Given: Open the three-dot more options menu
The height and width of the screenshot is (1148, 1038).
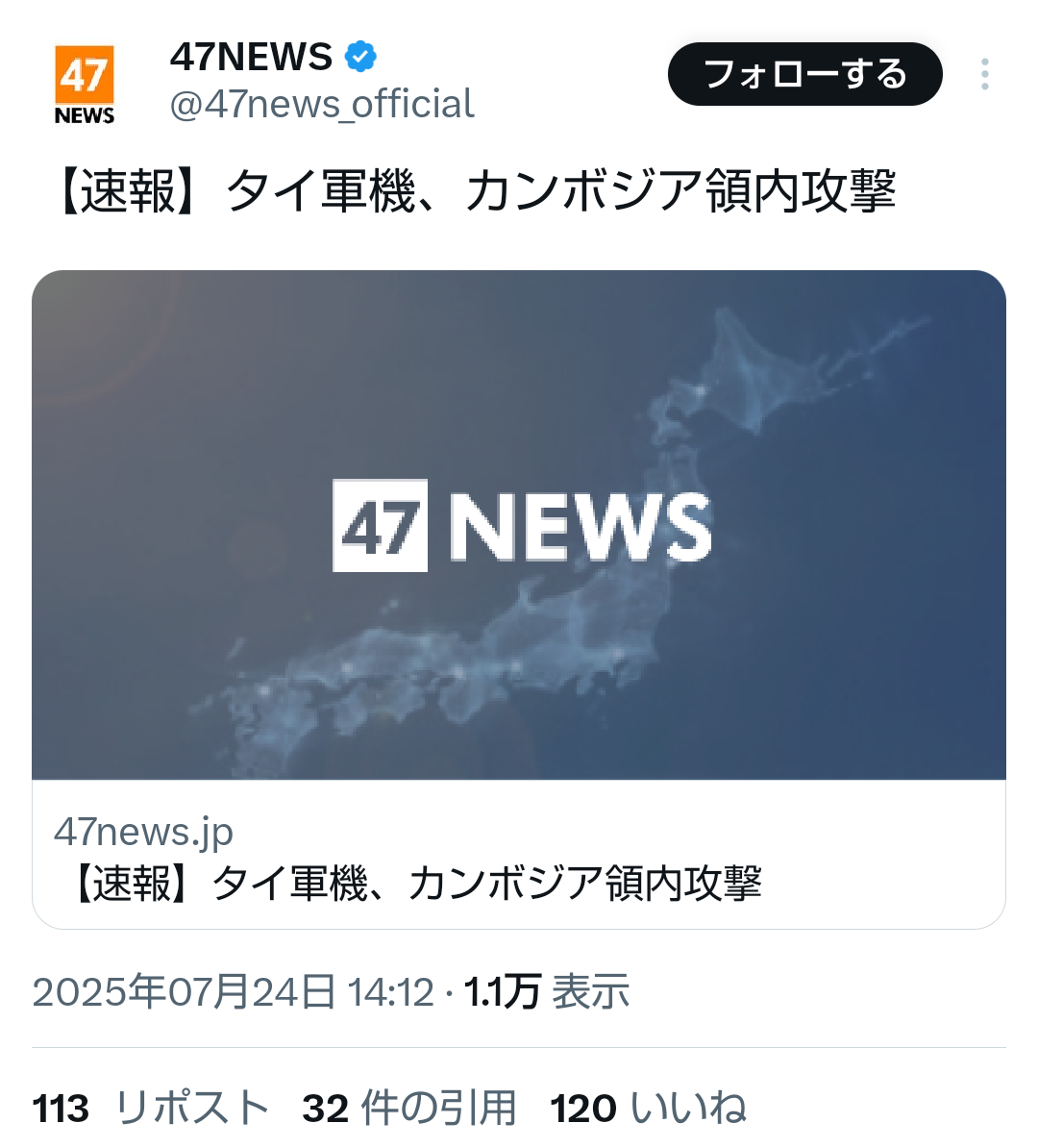Looking at the screenshot, I should coord(984,74).
